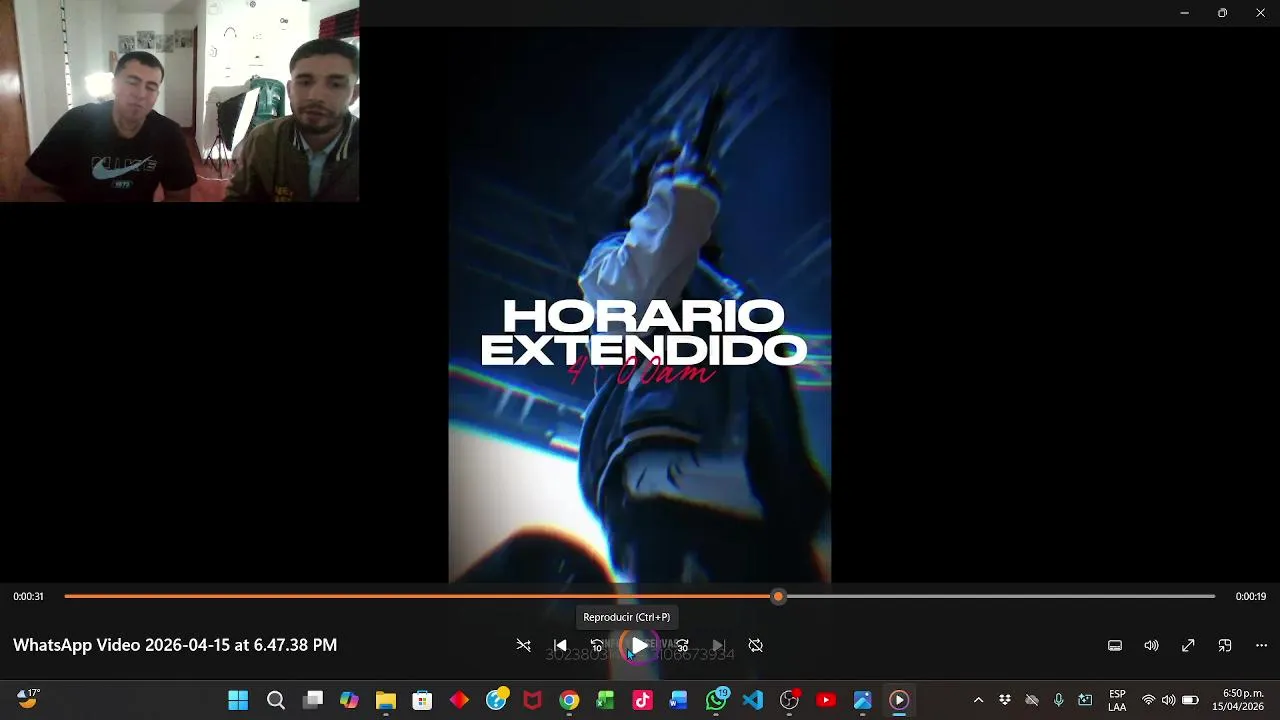This screenshot has height=720, width=1280.
Task: Open Windows Search from the taskbar
Action: 276,700
